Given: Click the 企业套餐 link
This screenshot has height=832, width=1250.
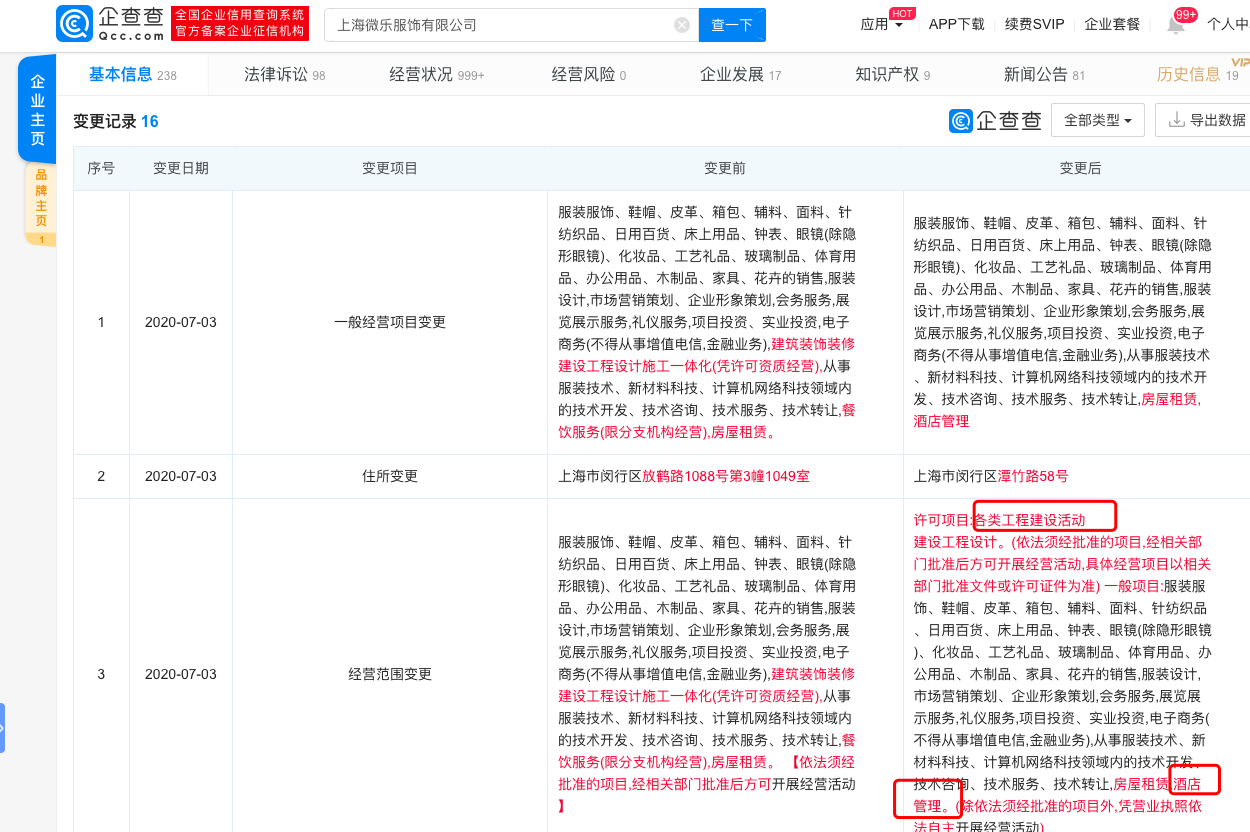Looking at the screenshot, I should [1112, 25].
